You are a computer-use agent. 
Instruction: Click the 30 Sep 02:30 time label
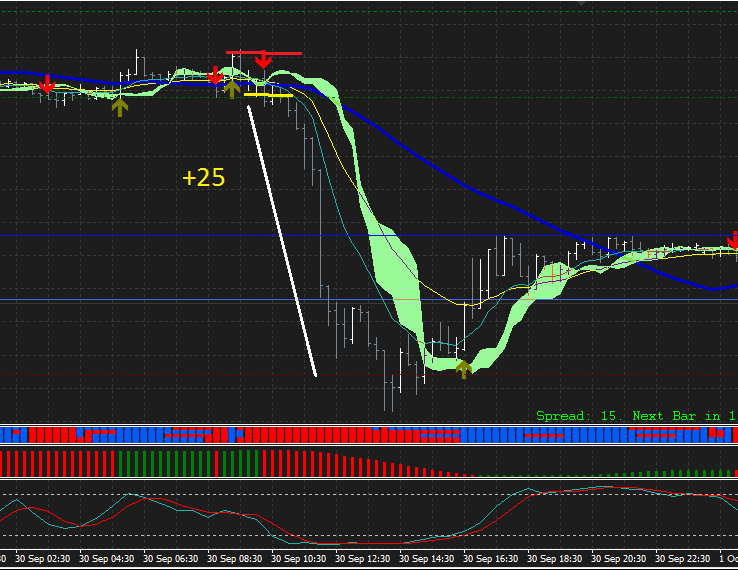click(x=42, y=559)
